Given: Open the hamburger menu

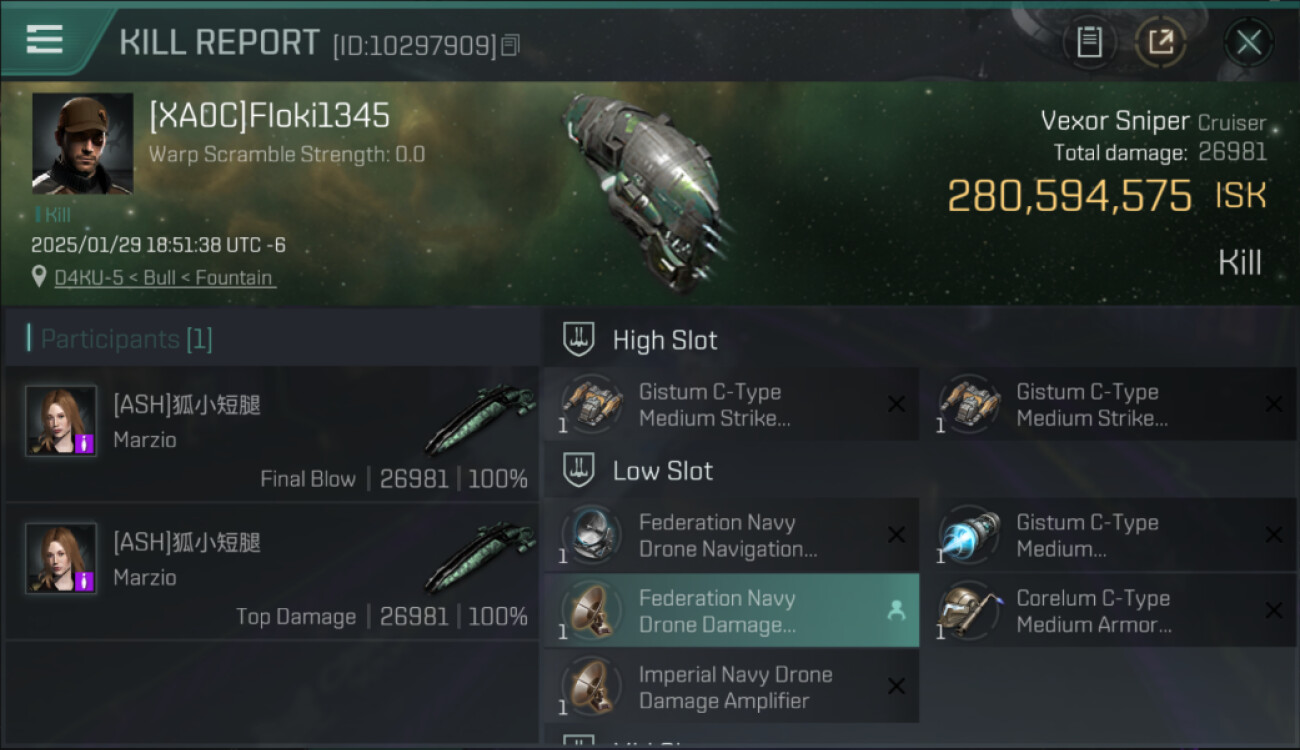Looking at the screenshot, I should tap(45, 40).
